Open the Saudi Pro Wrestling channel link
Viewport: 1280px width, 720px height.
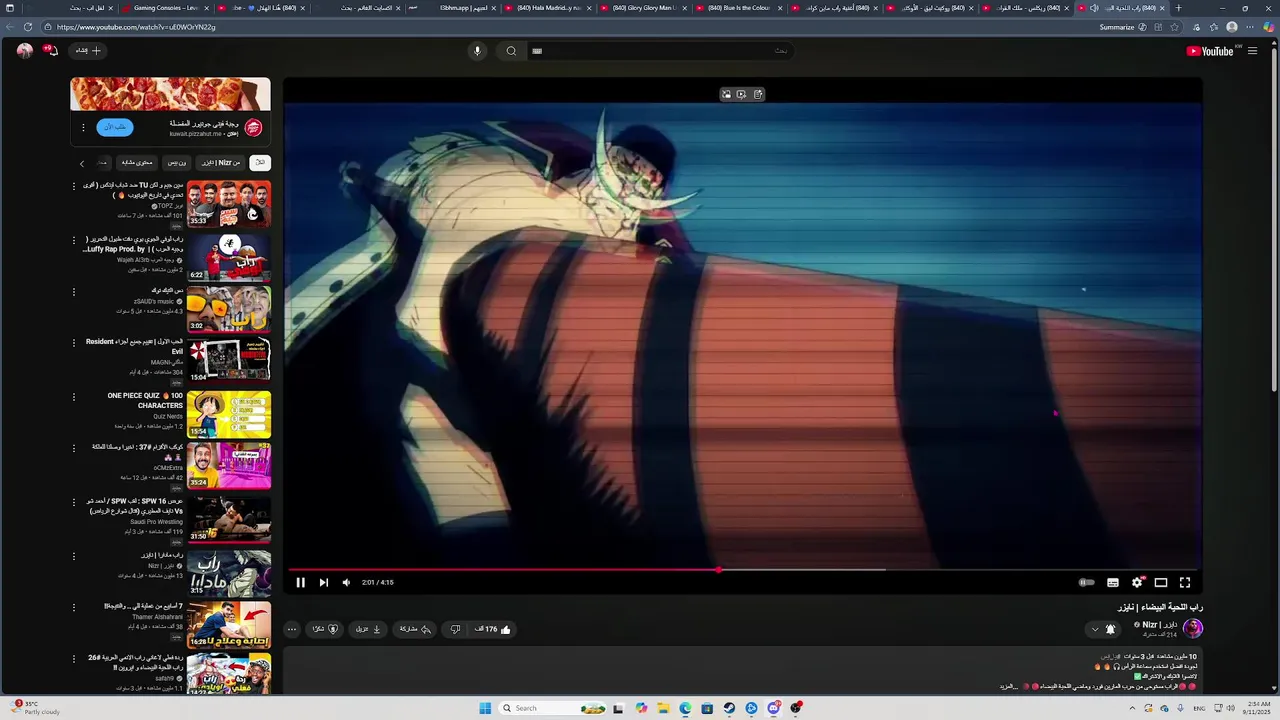157,522
